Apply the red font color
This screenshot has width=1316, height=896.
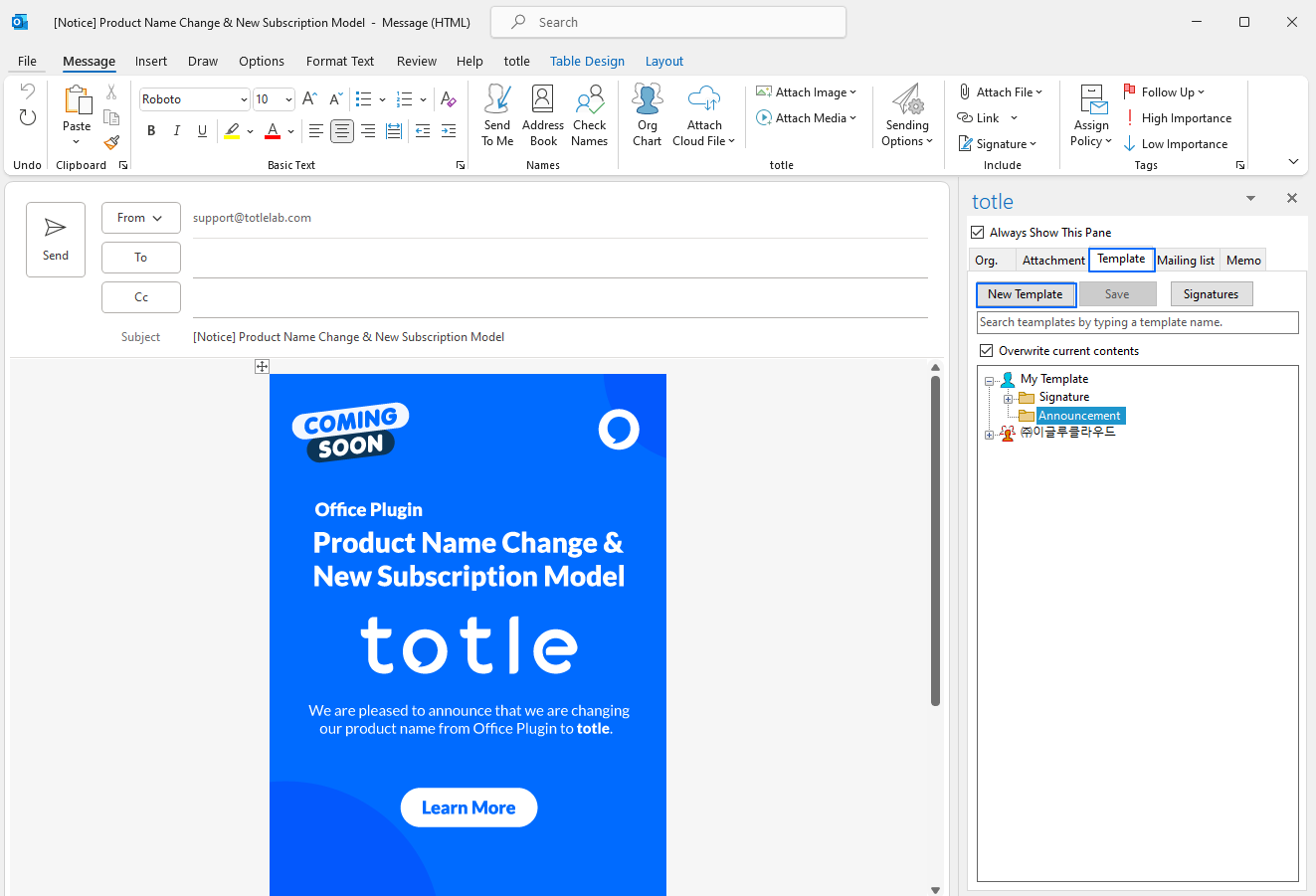click(273, 130)
